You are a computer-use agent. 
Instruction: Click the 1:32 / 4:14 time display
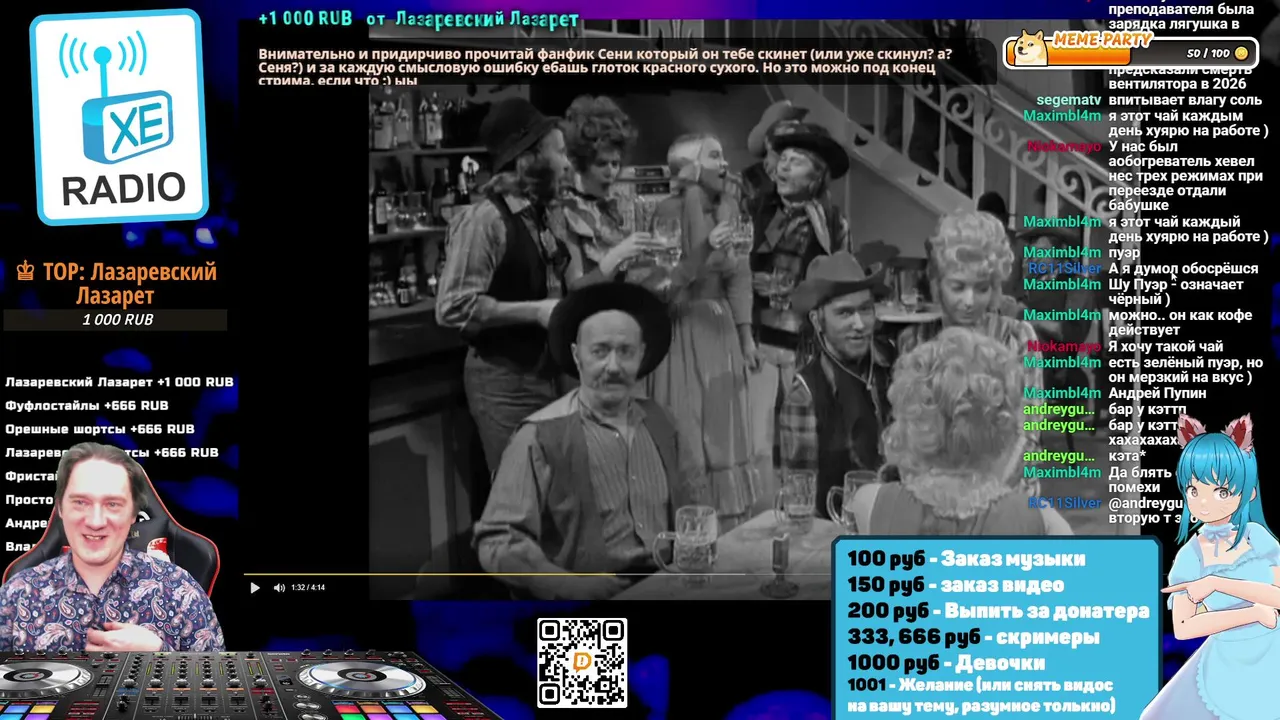(x=308, y=588)
